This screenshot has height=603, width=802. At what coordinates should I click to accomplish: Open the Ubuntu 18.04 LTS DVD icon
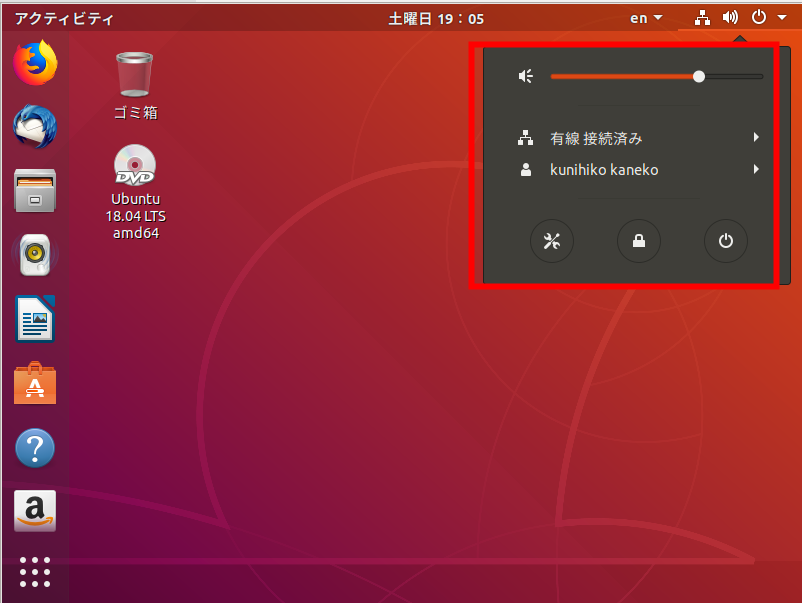tap(135, 165)
